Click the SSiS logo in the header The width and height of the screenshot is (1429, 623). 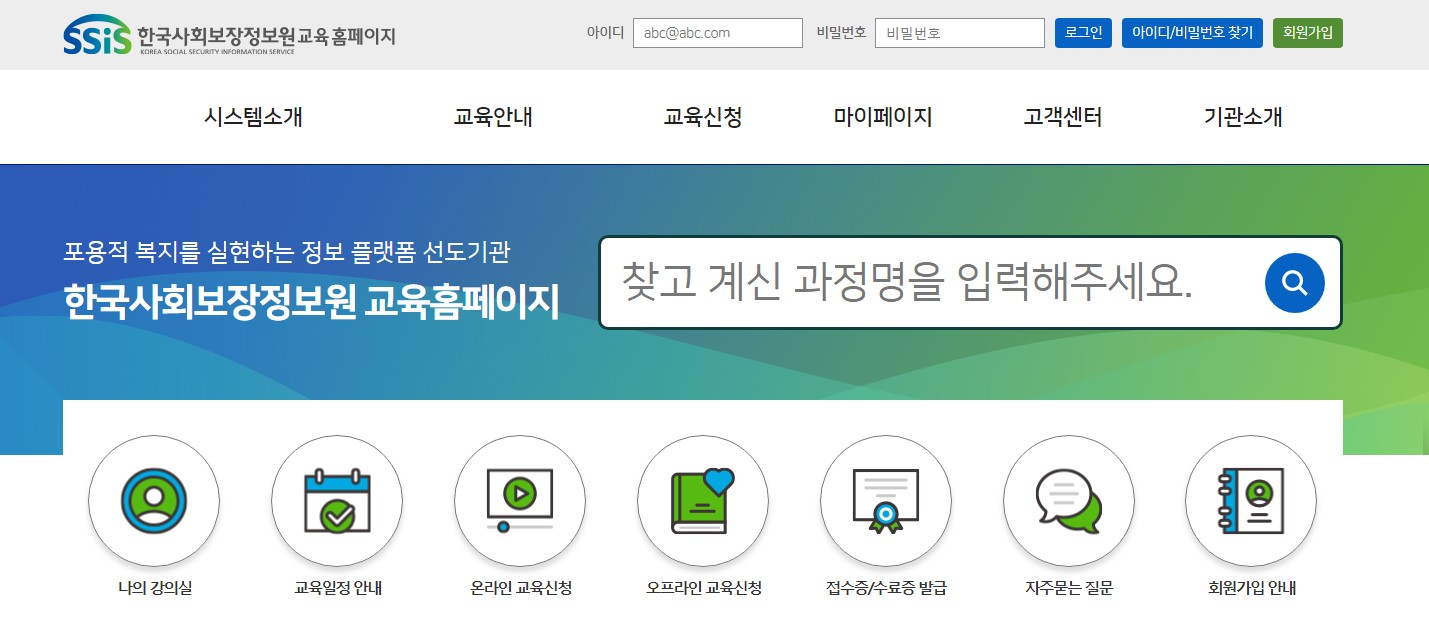pos(96,35)
